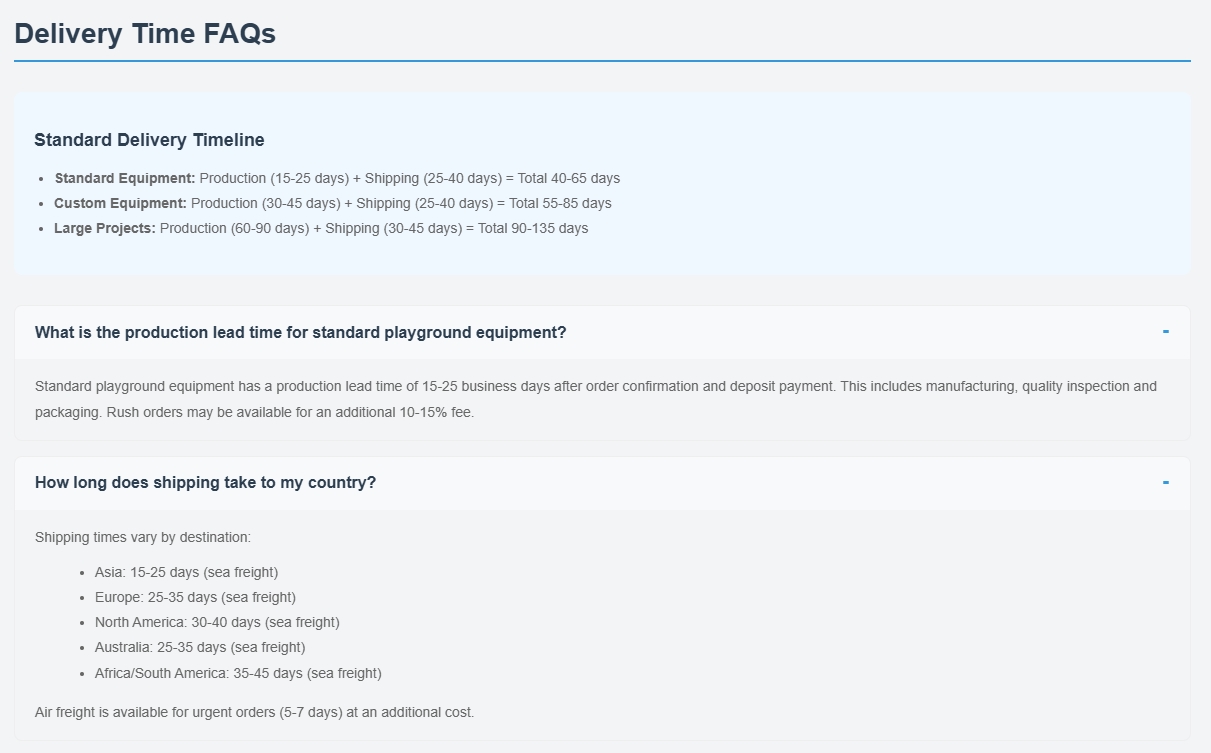Click the Asia 15-25 days list item
The width and height of the screenshot is (1211, 753).
click(186, 573)
